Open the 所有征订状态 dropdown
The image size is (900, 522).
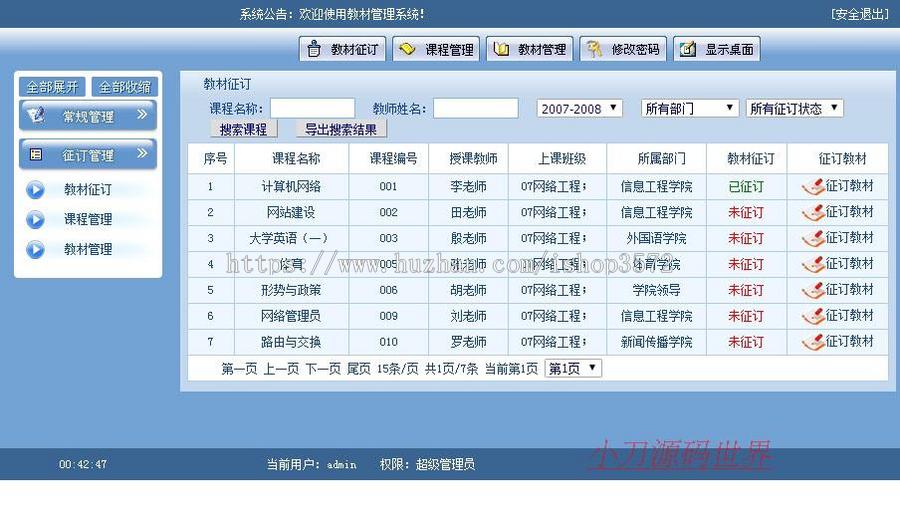point(794,108)
